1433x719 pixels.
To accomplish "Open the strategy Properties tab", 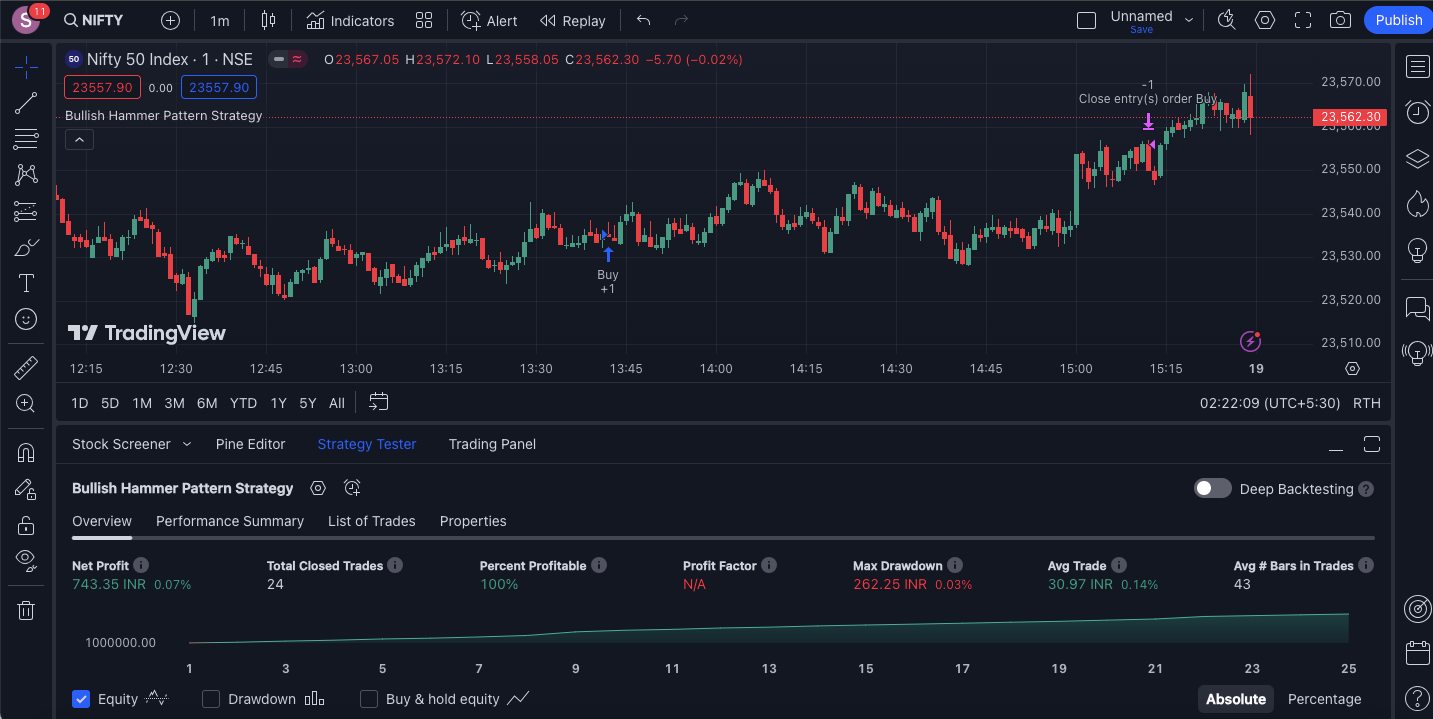I will pos(473,521).
